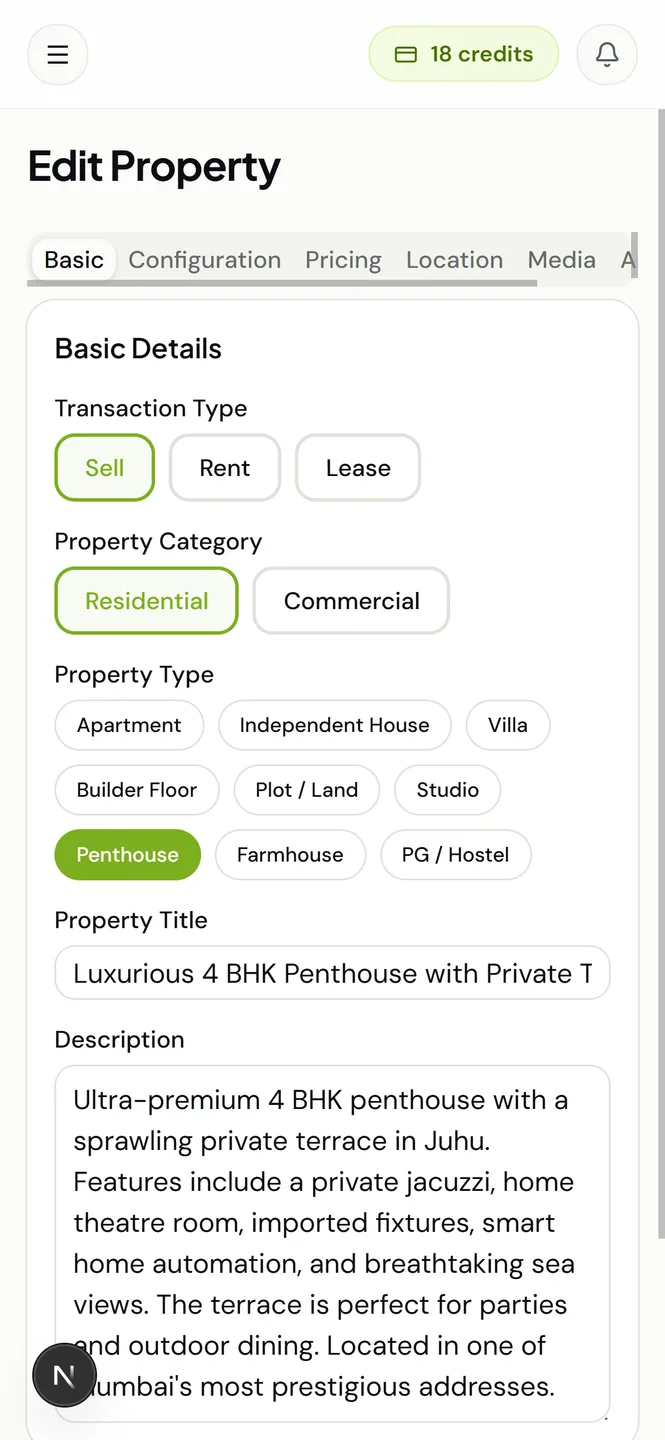Open the notifications bell
Image resolution: width=665 pixels, height=1440 pixels.
click(x=607, y=54)
